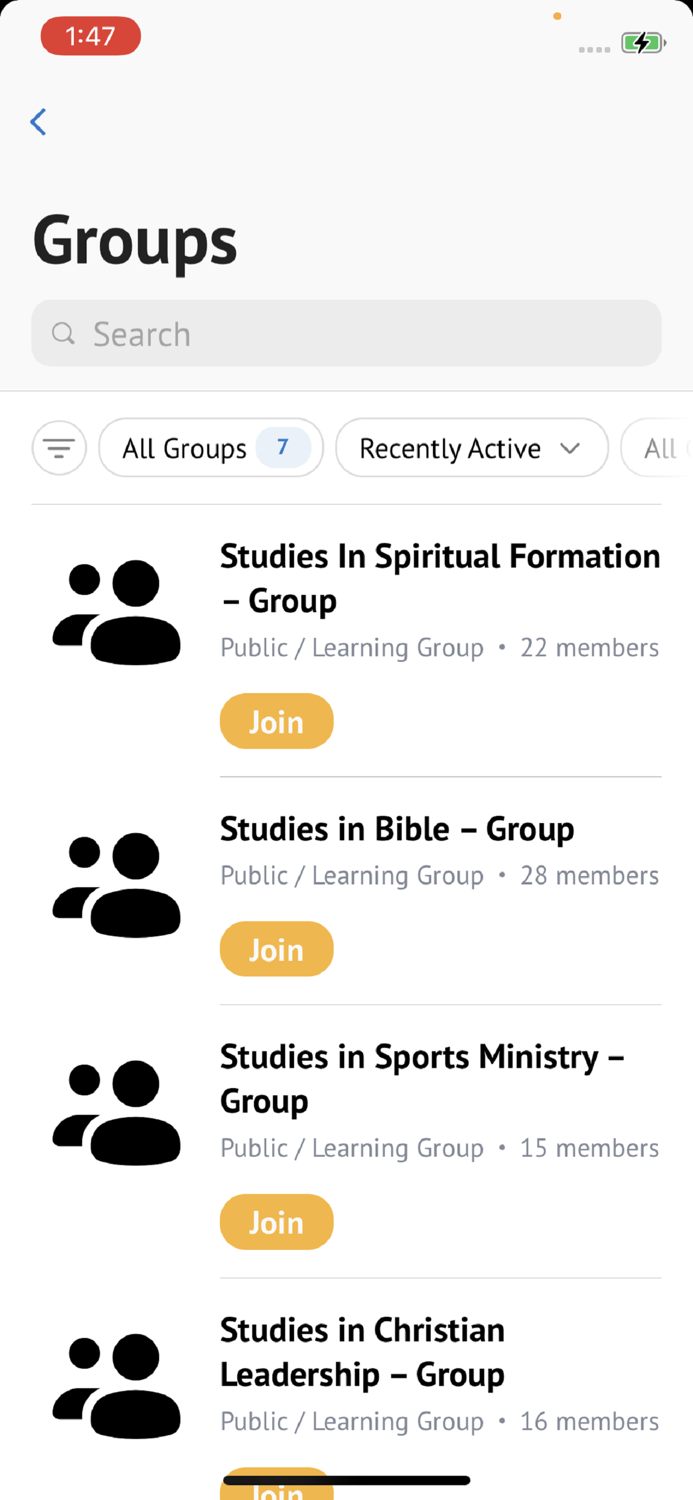Join the Studies In Spiritual Formation group
The image size is (693, 1500).
[276, 721]
